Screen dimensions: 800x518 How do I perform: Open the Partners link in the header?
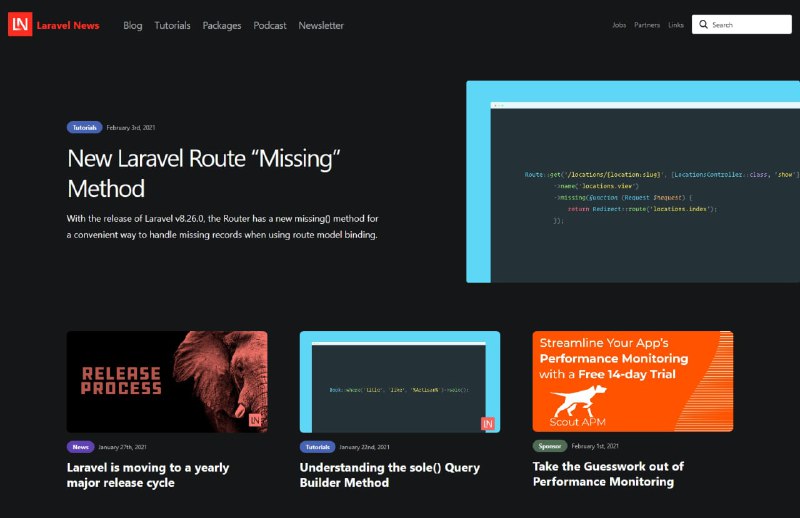pyautogui.click(x=647, y=25)
